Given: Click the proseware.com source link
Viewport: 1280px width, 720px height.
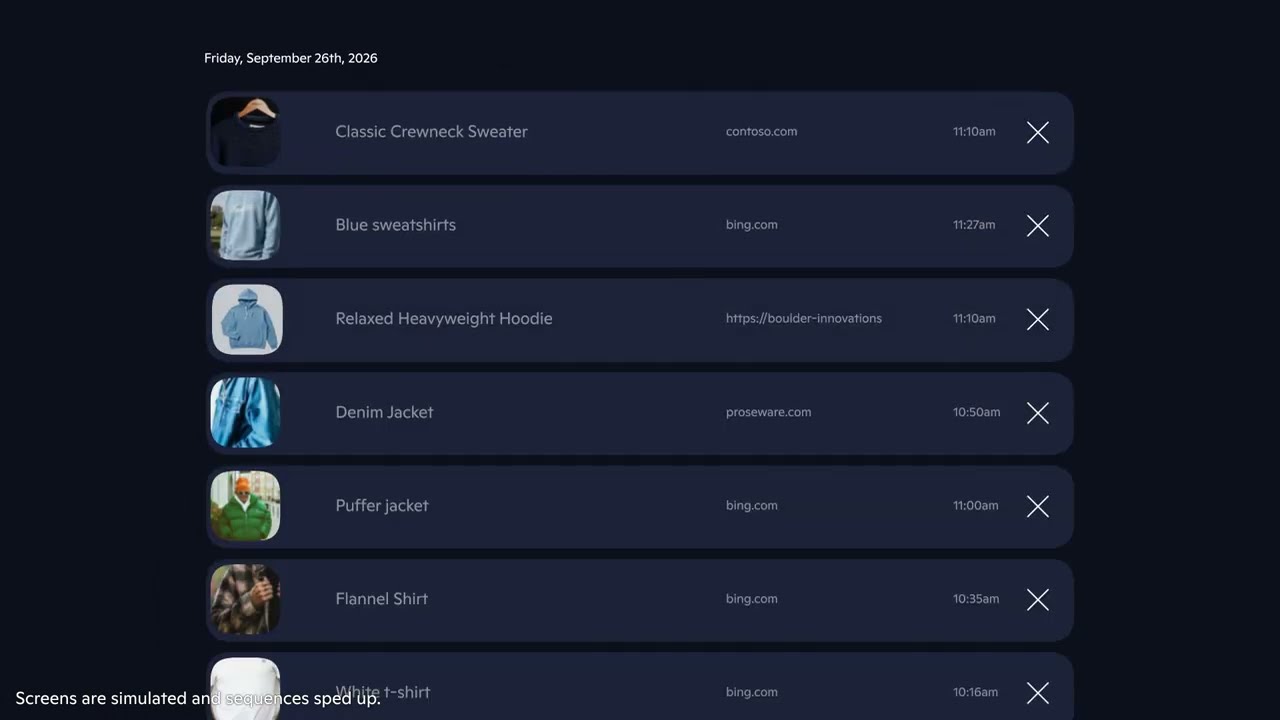Looking at the screenshot, I should tap(768, 412).
